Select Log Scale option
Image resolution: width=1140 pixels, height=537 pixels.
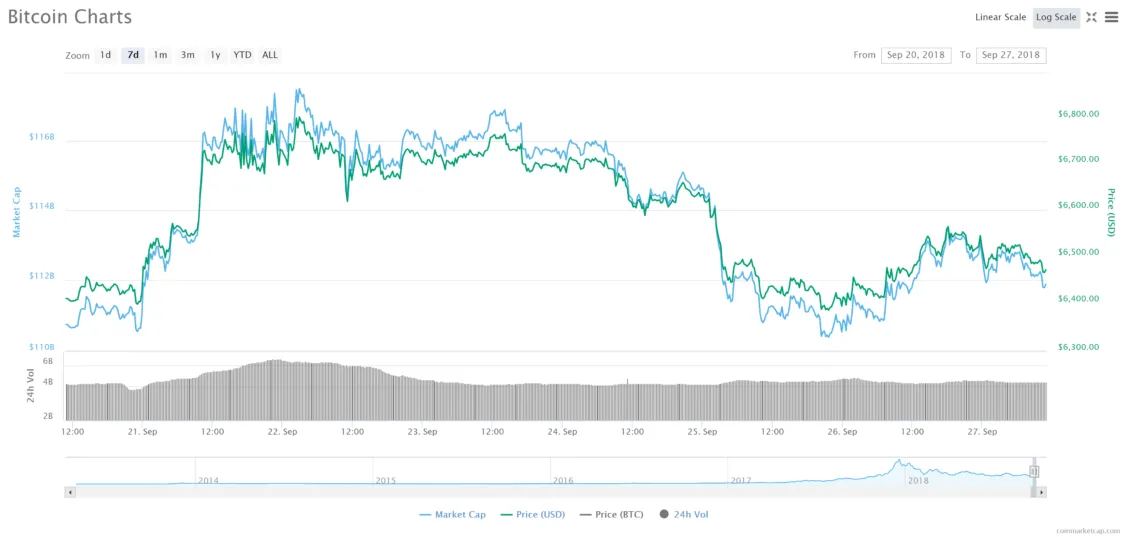coord(1056,17)
